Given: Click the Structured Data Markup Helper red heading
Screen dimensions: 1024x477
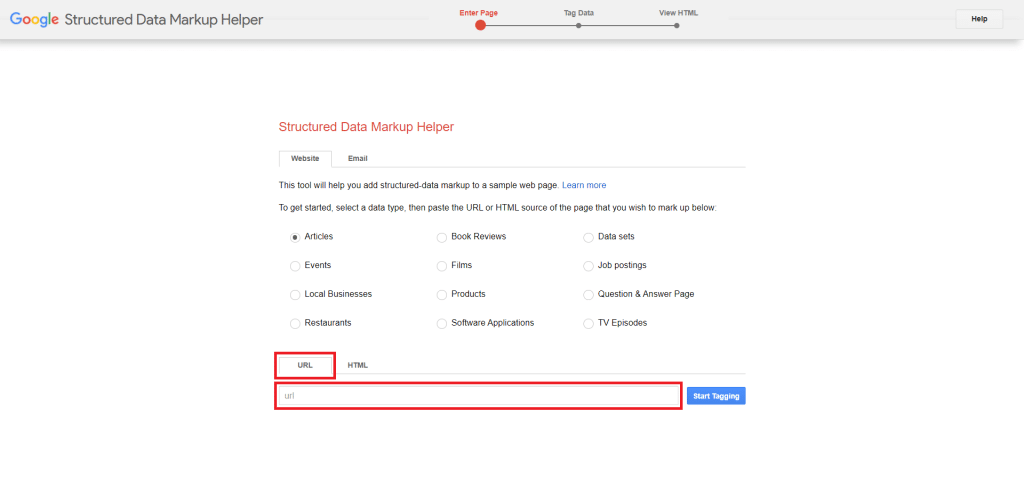Looking at the screenshot, I should 366,127.
